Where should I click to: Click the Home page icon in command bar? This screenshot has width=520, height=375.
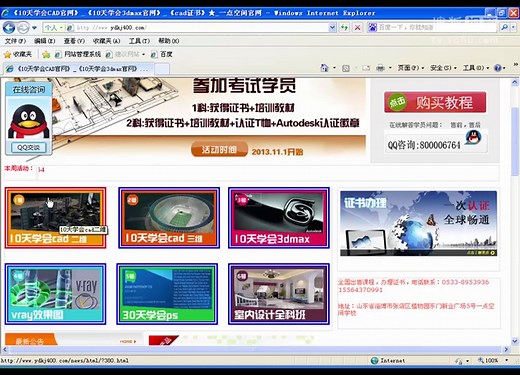point(324,68)
